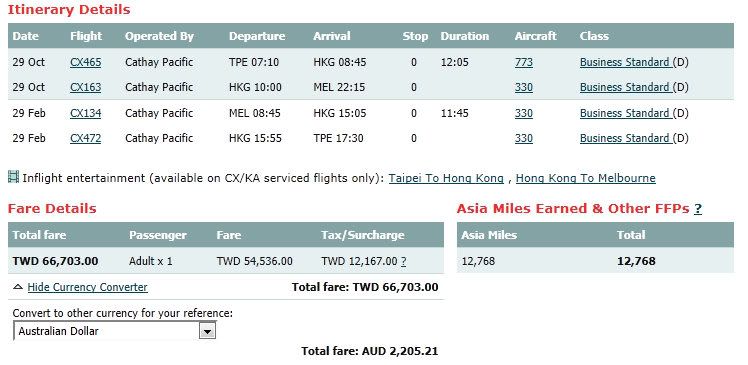Open Taipei To Hong Kong entertainment link
The image size is (748, 365).
pos(446,178)
